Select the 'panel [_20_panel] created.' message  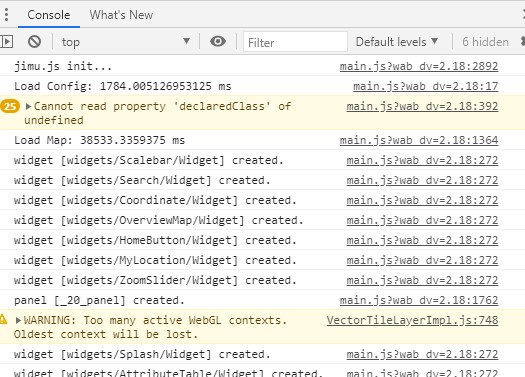[99, 300]
